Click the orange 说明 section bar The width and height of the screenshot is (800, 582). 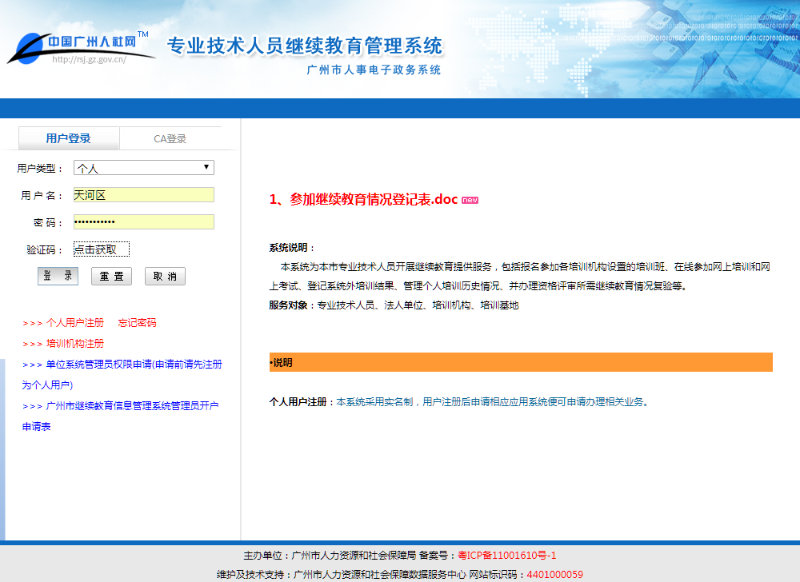point(520,362)
